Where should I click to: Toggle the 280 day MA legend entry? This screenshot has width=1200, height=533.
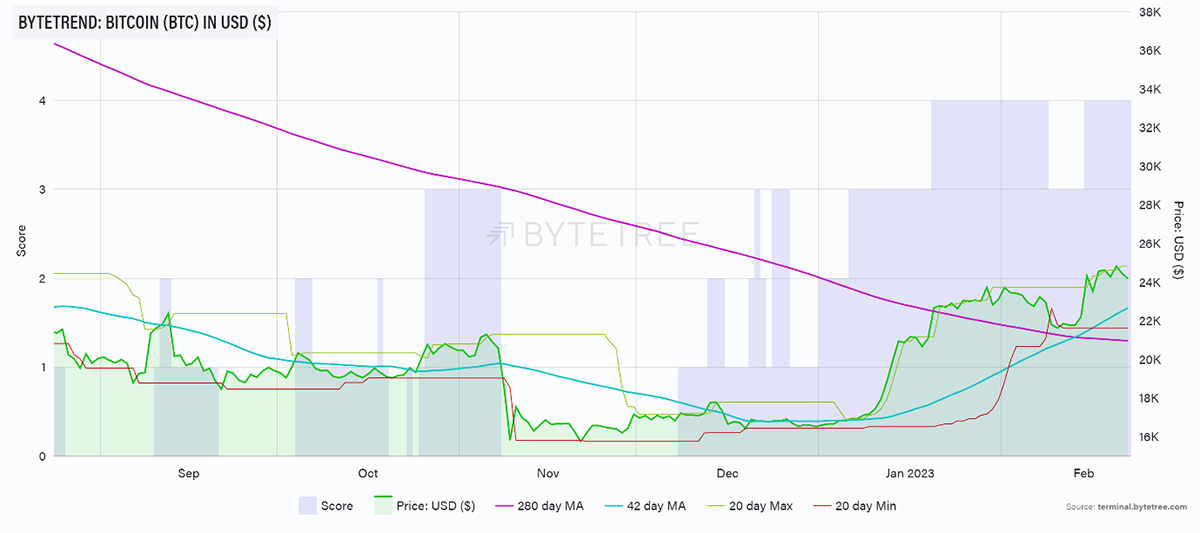539,506
